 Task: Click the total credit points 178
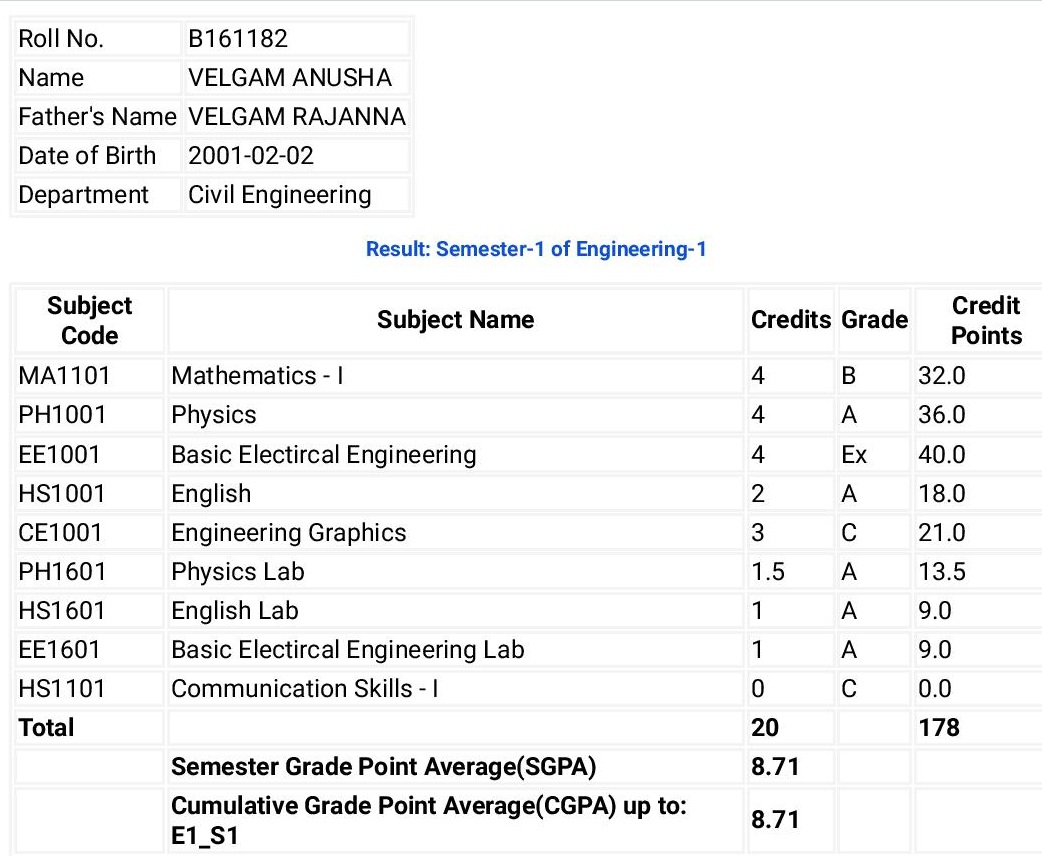click(939, 728)
